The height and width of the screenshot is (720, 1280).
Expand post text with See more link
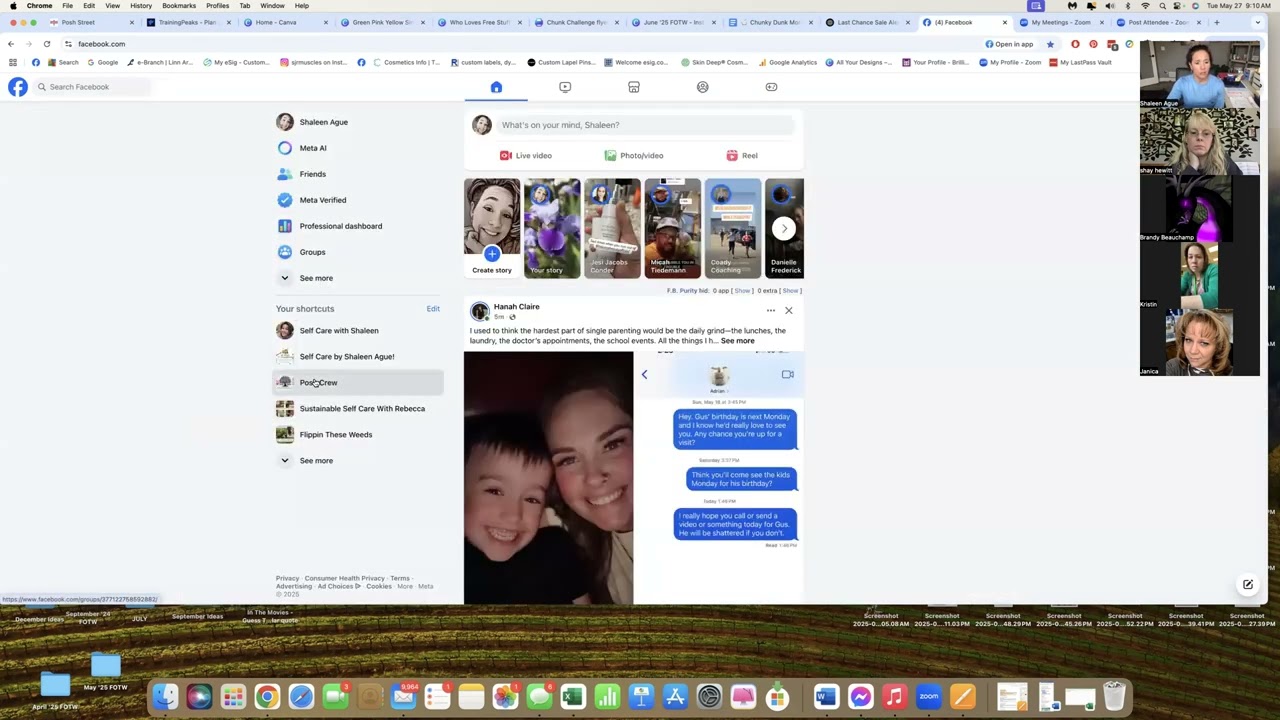[x=738, y=341]
